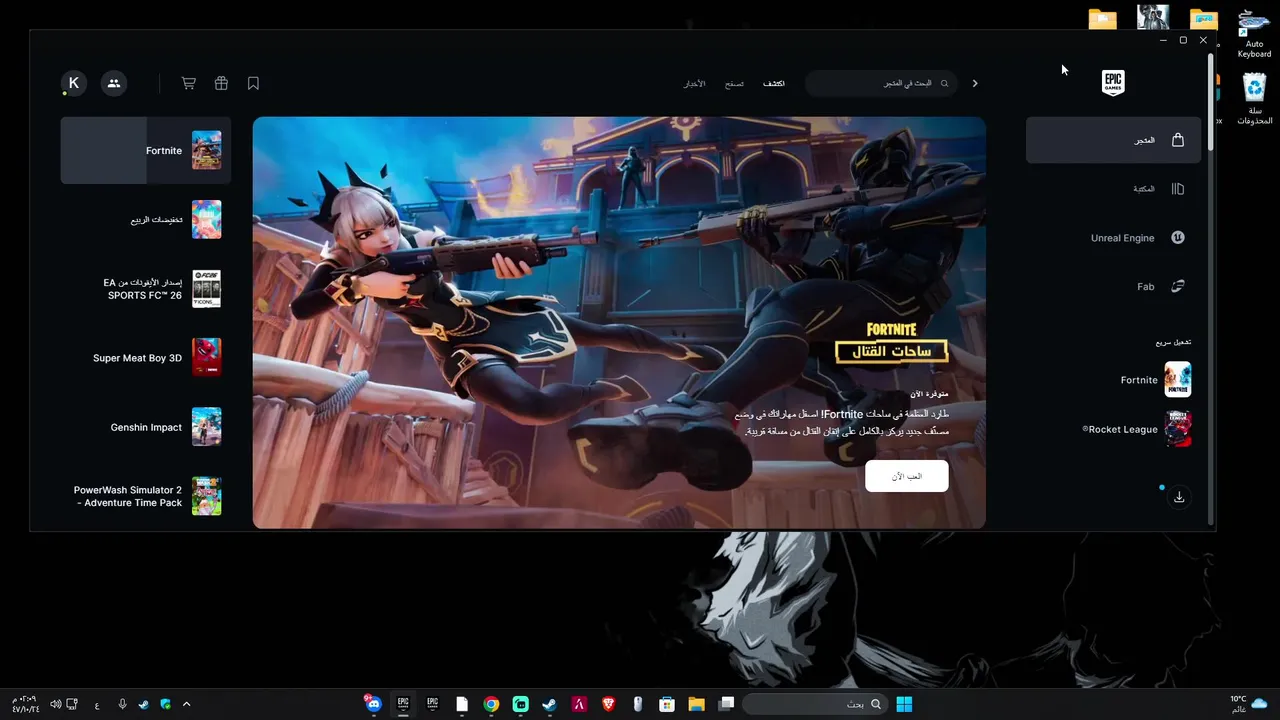Switch to the تصفح (Browse) tab
The height and width of the screenshot is (720, 1280).
734,84
